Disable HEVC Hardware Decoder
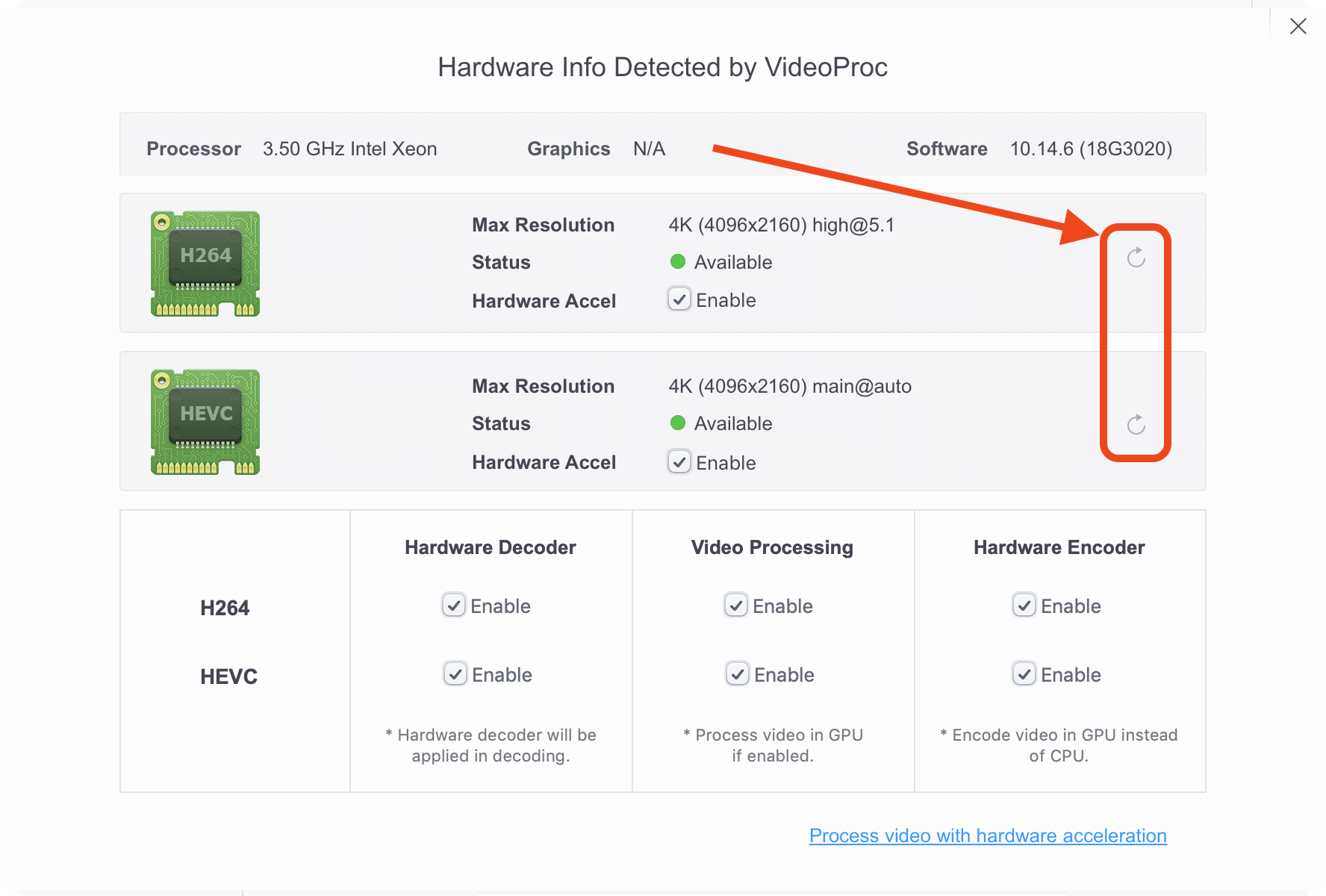 [455, 673]
